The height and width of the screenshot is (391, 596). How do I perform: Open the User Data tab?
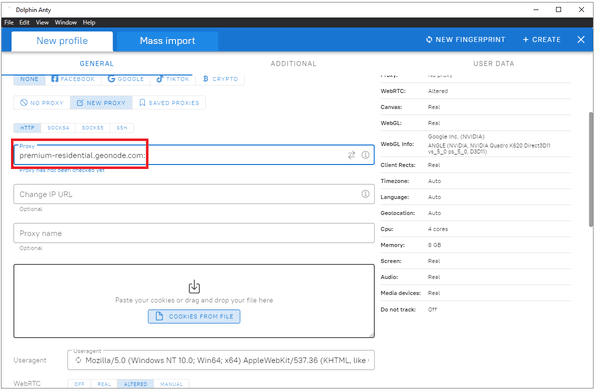coord(493,63)
